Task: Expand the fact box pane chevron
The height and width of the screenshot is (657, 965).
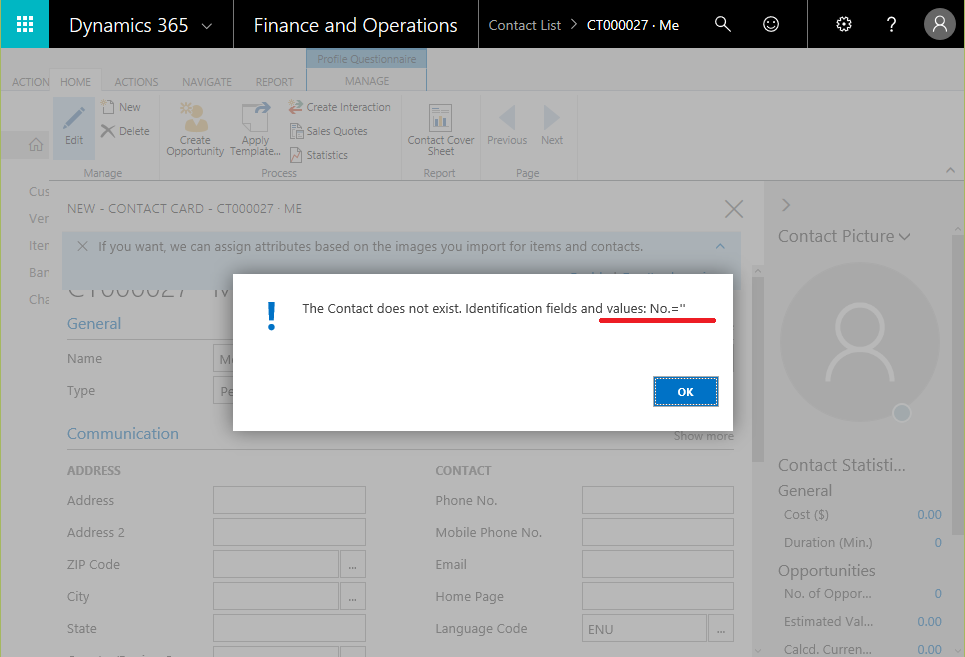Action: [x=786, y=205]
